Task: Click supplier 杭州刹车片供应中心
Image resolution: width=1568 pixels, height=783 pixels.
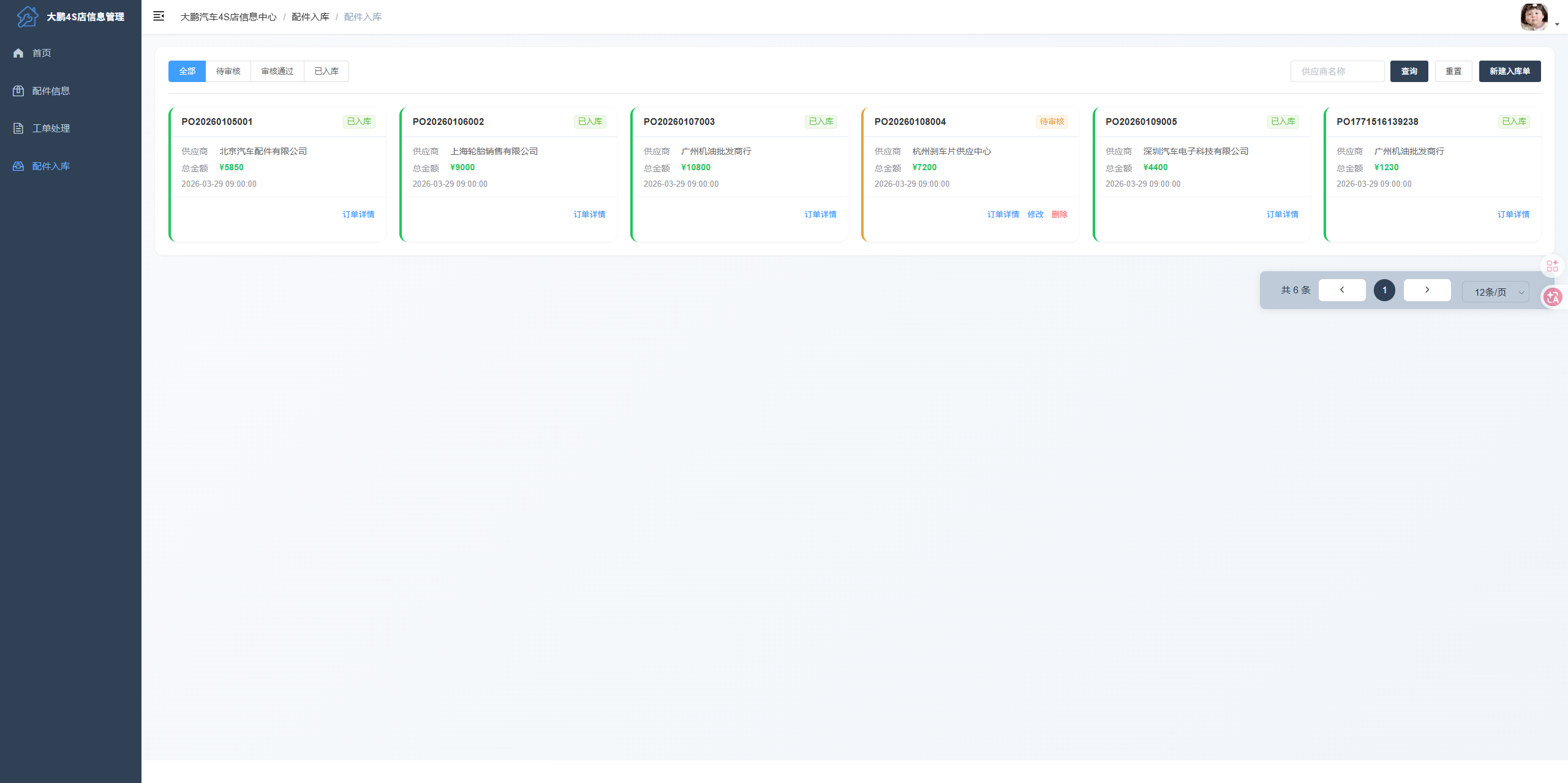Action: [x=951, y=151]
